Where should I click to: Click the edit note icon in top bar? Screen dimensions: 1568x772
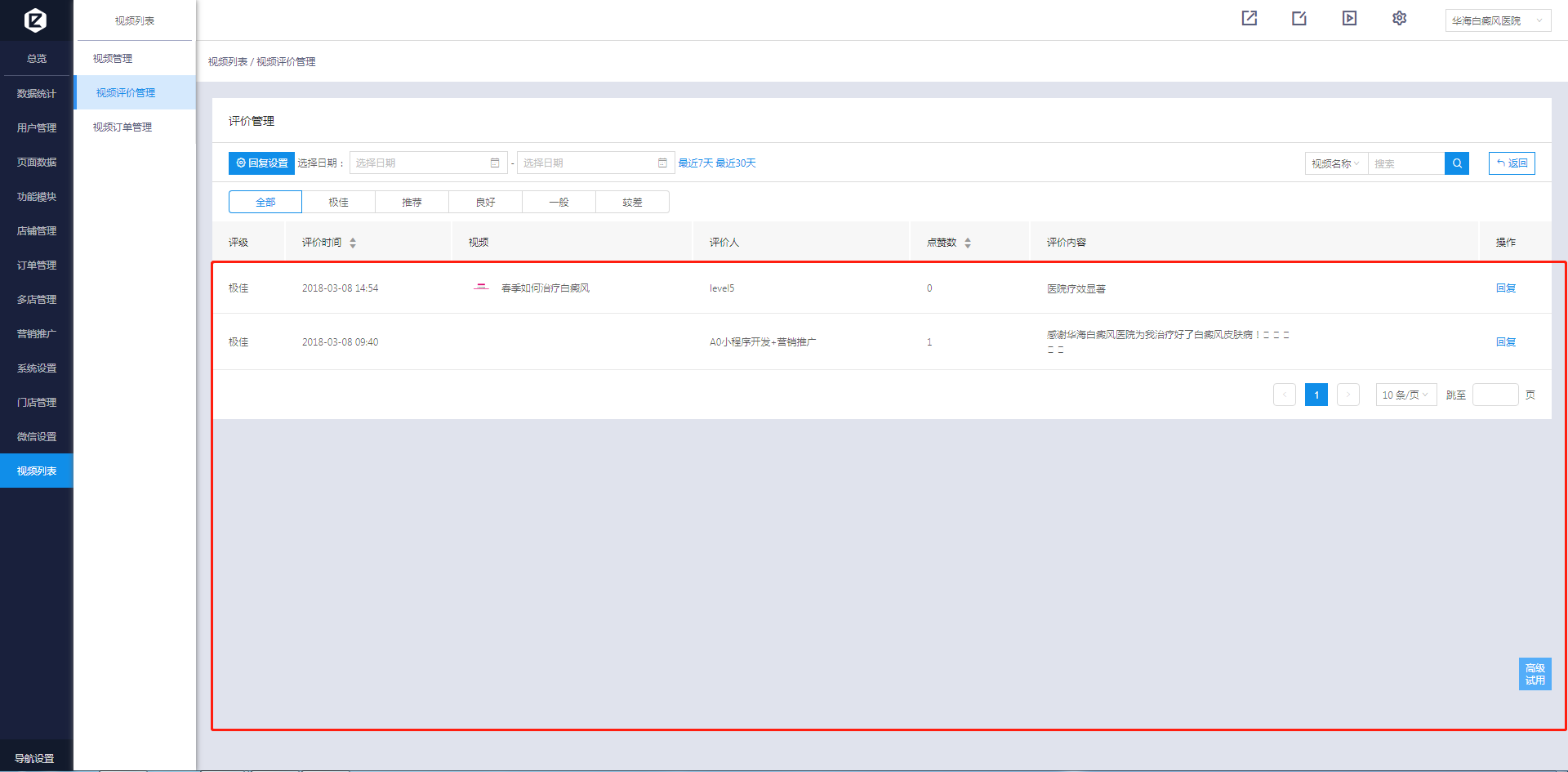[x=1298, y=19]
